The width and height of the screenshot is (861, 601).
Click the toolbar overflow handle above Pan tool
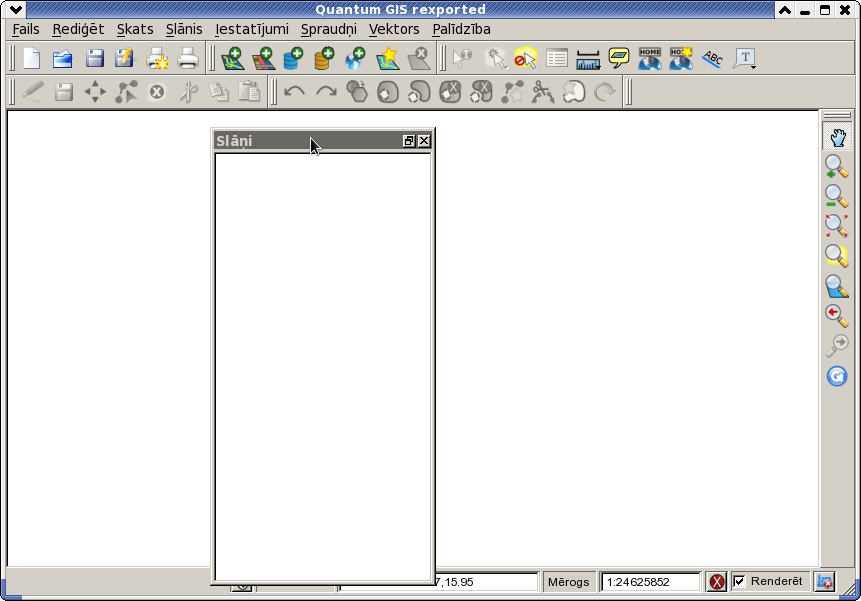(837, 115)
